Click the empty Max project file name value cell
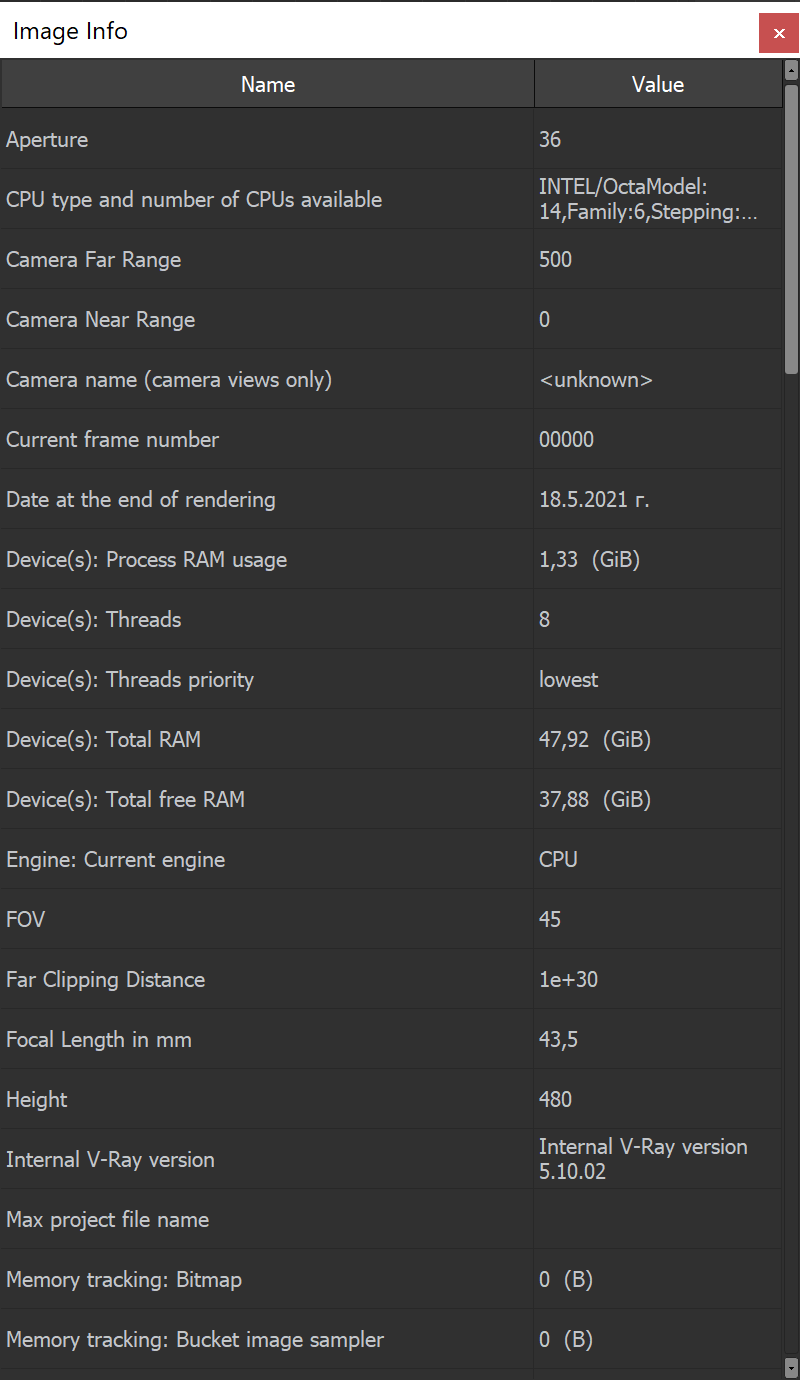Screen dimensions: 800x1380 (x=657, y=1219)
